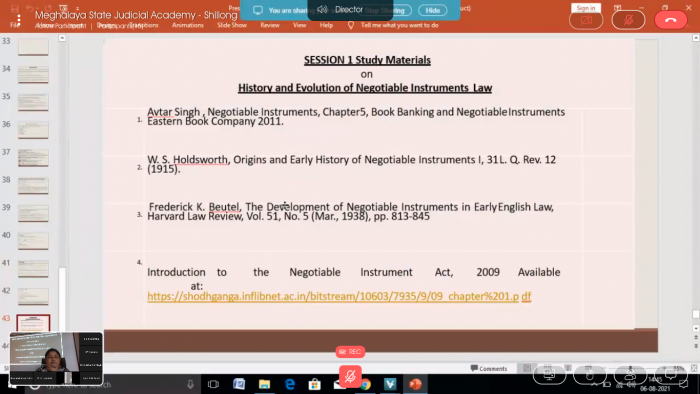The width and height of the screenshot is (700, 394).
Task: Open the Review ribbon tab
Action: [270, 25]
